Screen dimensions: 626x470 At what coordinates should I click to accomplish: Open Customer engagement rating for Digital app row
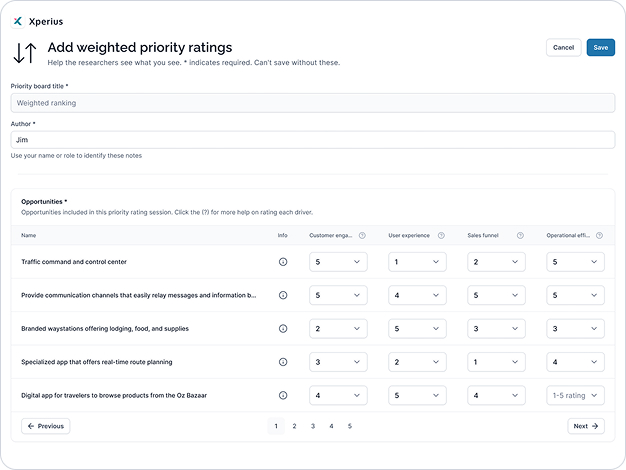click(x=338, y=395)
